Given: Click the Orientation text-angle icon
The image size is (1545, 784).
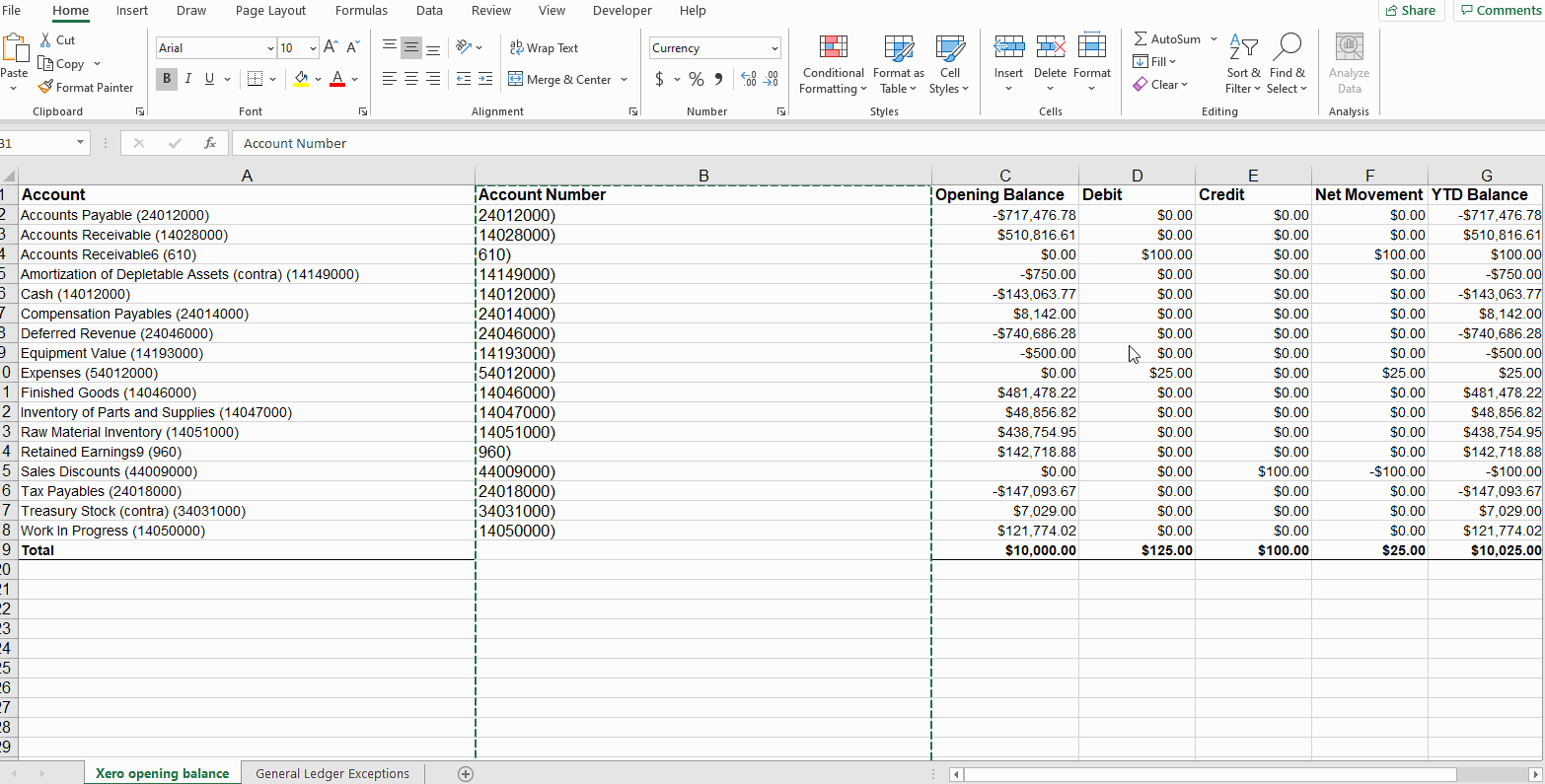Looking at the screenshot, I should point(464,47).
